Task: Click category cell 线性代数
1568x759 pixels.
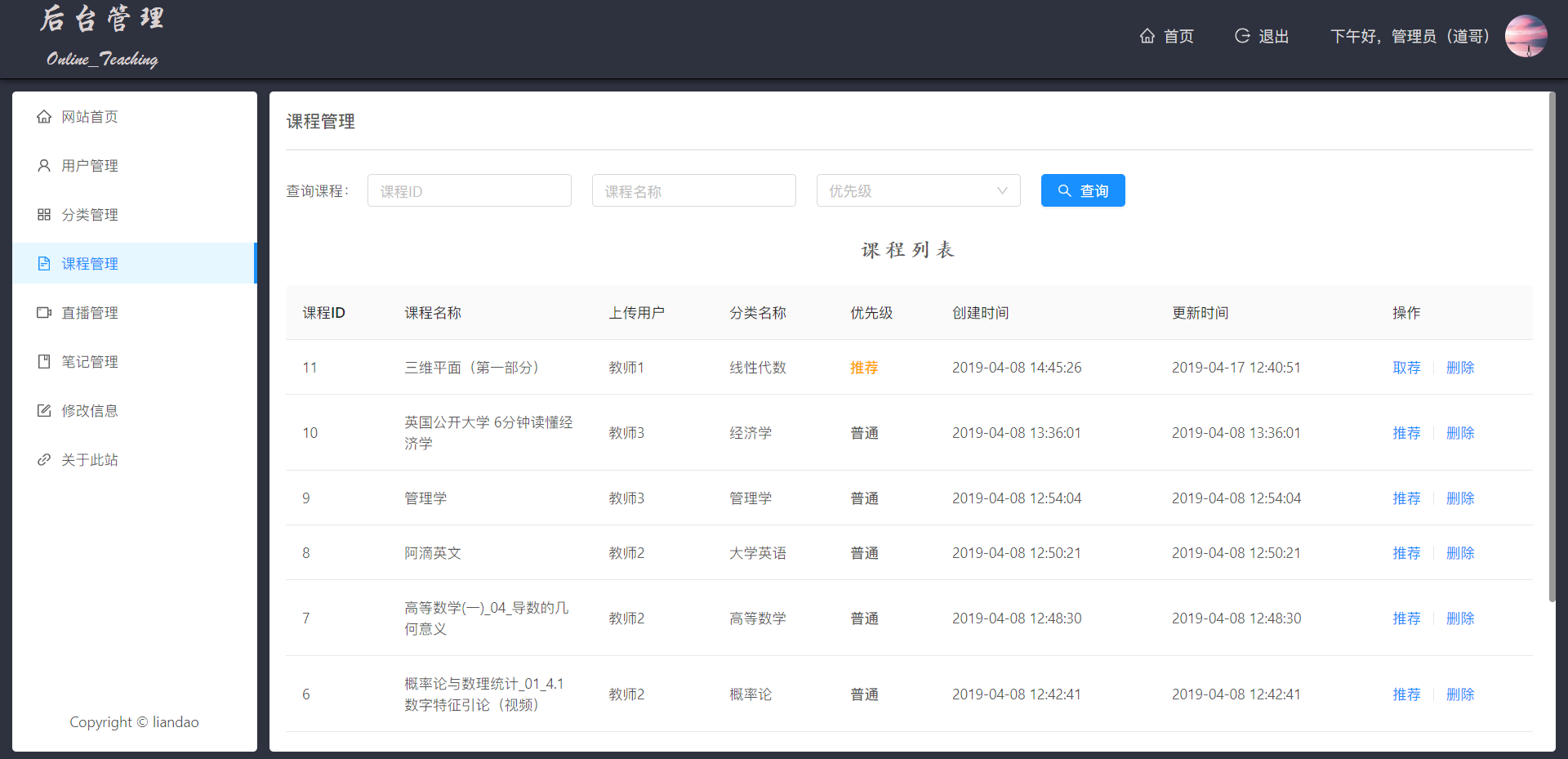Action: pyautogui.click(x=758, y=368)
